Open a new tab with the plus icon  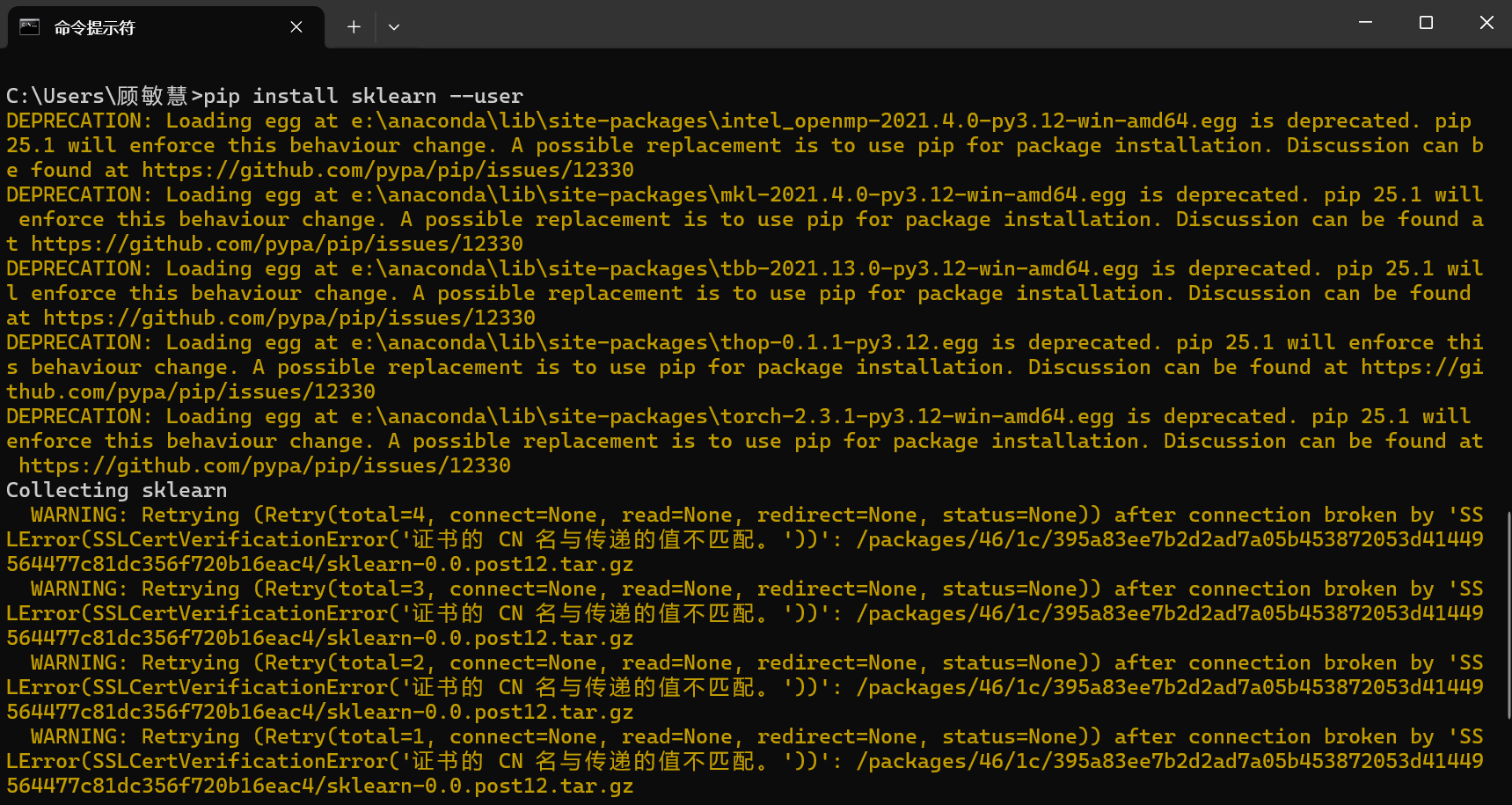point(353,26)
